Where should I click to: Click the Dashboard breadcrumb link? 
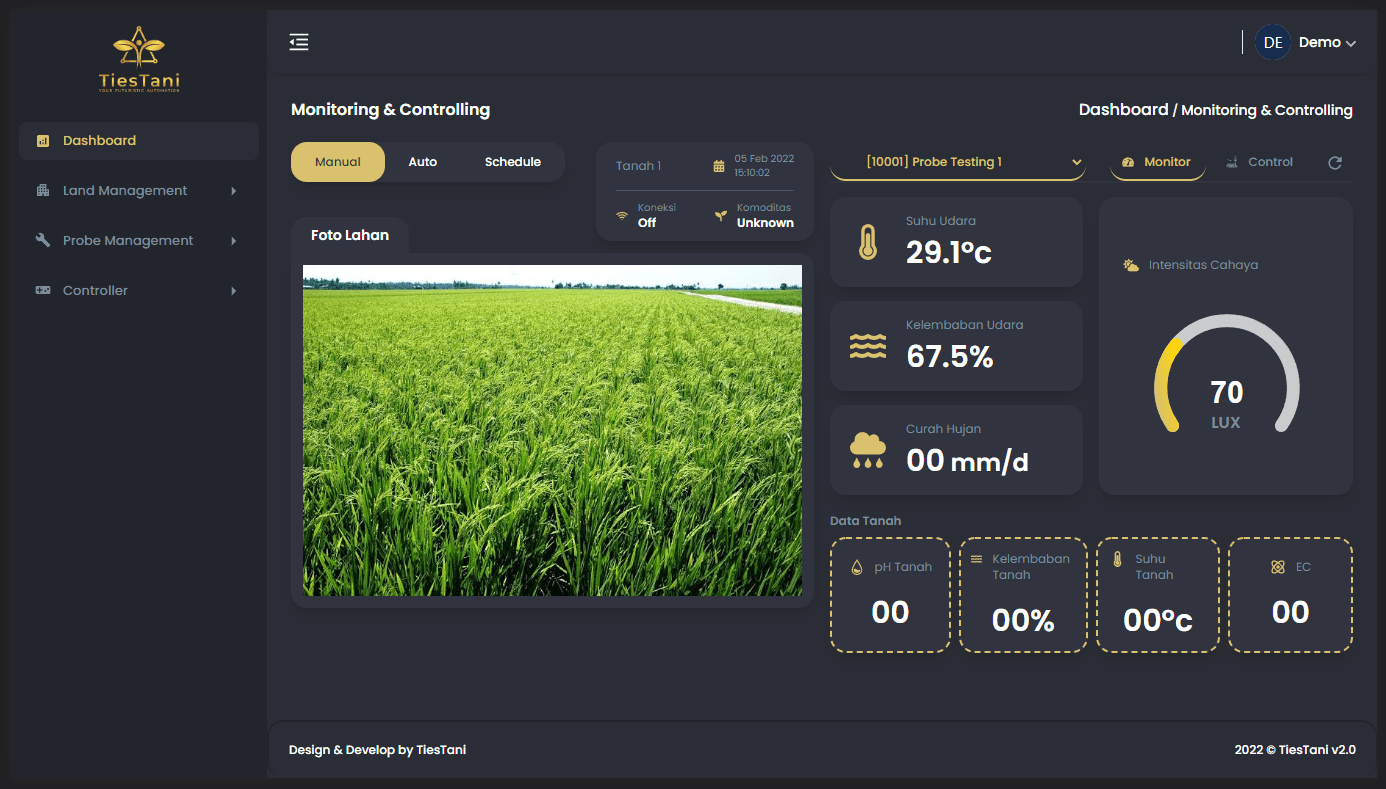click(1123, 110)
